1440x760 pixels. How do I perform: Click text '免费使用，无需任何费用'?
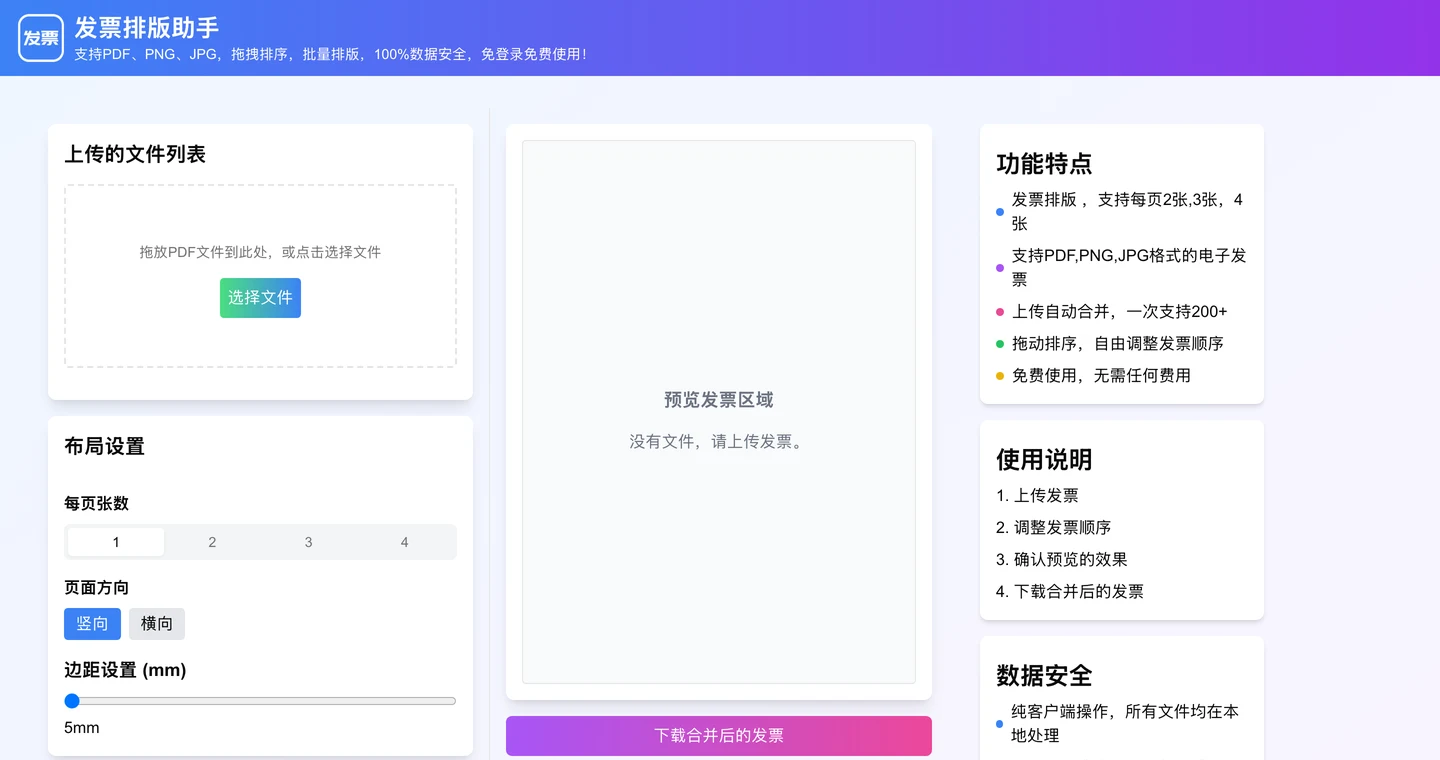1101,376
